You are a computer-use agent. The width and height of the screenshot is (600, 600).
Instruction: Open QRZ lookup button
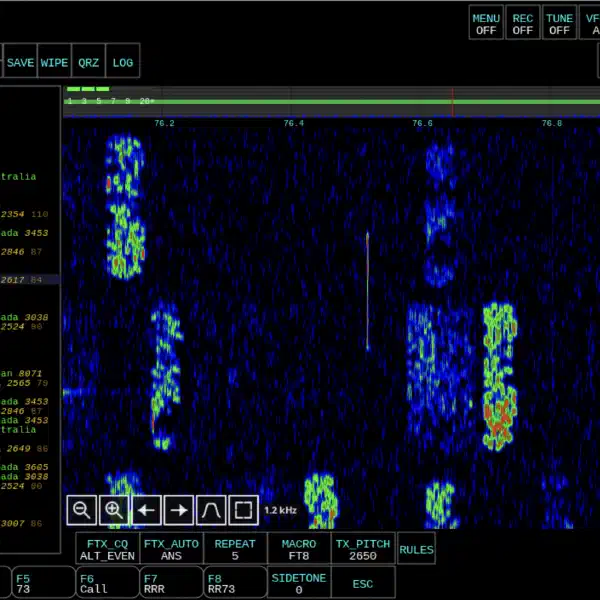click(88, 61)
